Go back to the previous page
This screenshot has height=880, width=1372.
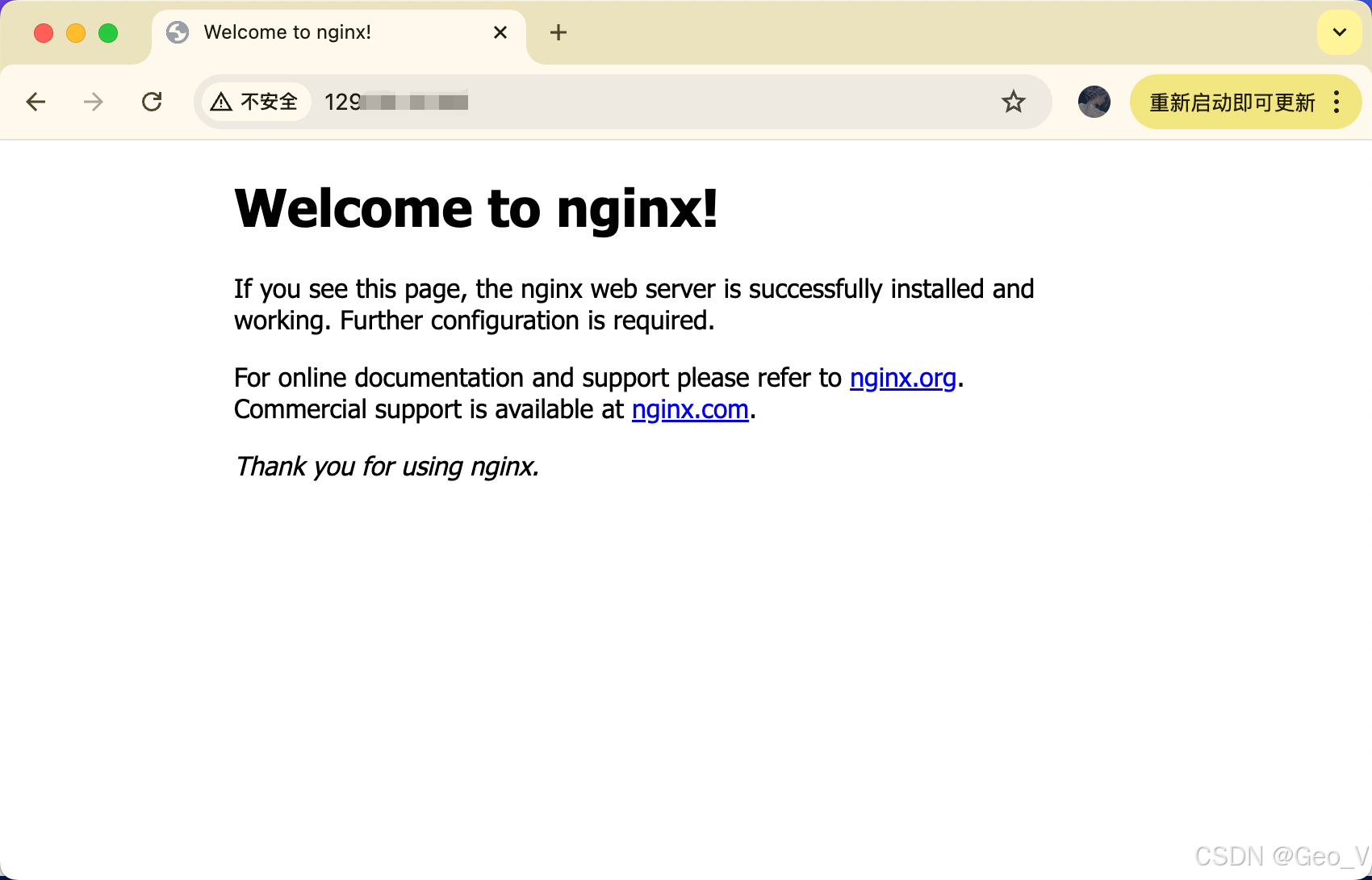[x=36, y=102]
